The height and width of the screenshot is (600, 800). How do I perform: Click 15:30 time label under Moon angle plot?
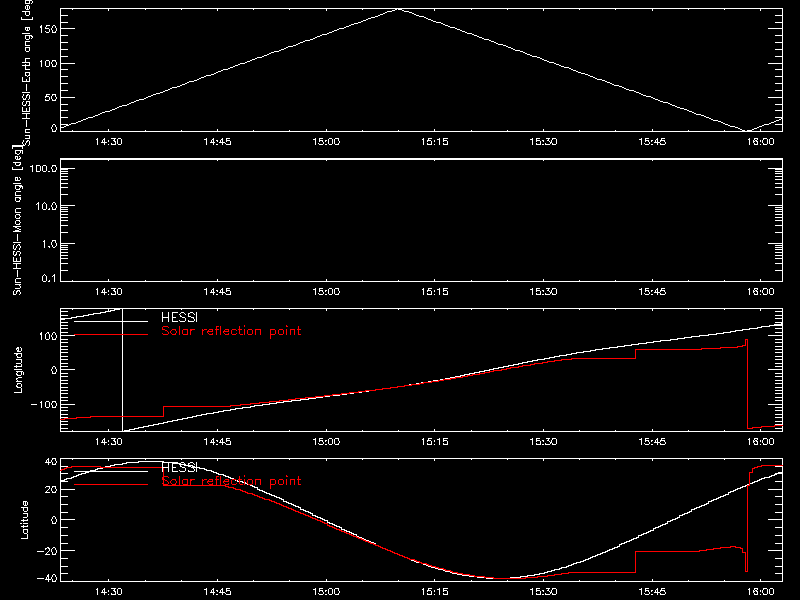543,291
